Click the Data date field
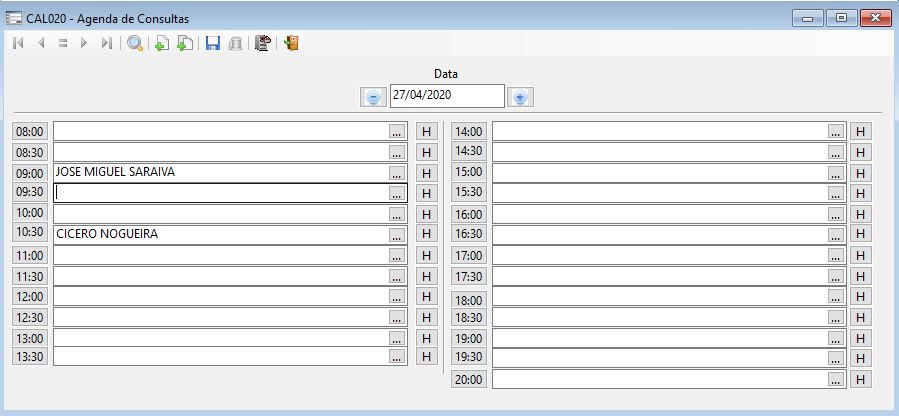This screenshot has width=899, height=416. coord(446,96)
